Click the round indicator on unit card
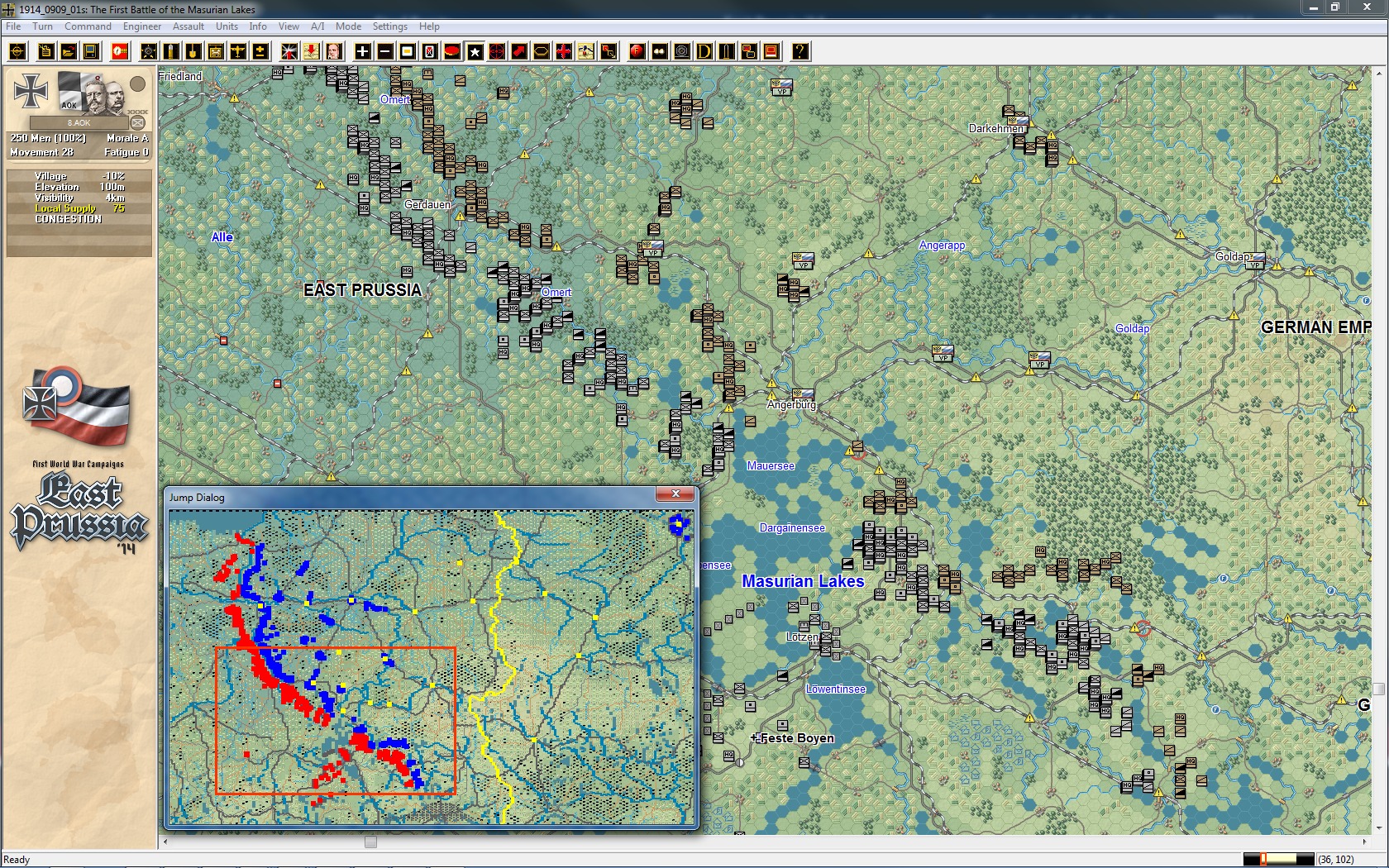This screenshot has height=868, width=1389. click(x=138, y=83)
